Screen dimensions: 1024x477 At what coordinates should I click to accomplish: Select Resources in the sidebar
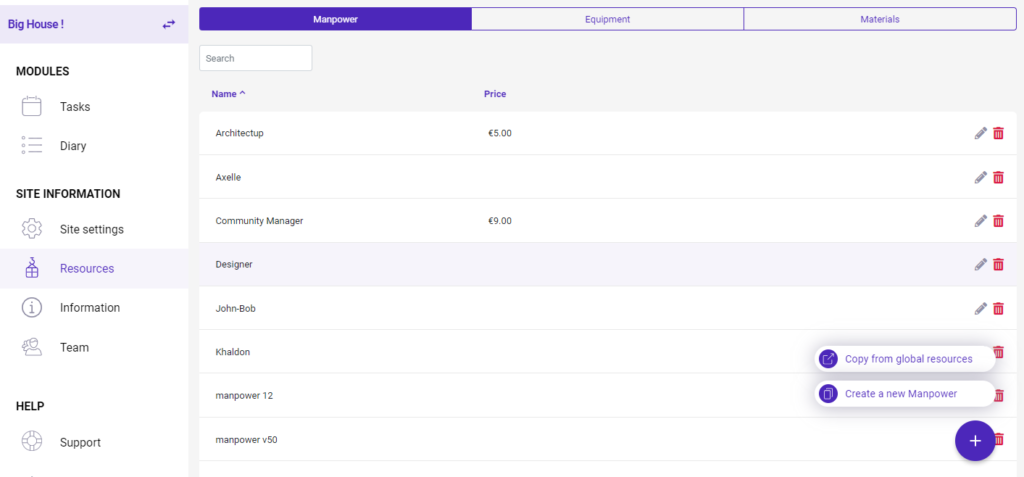(87, 269)
